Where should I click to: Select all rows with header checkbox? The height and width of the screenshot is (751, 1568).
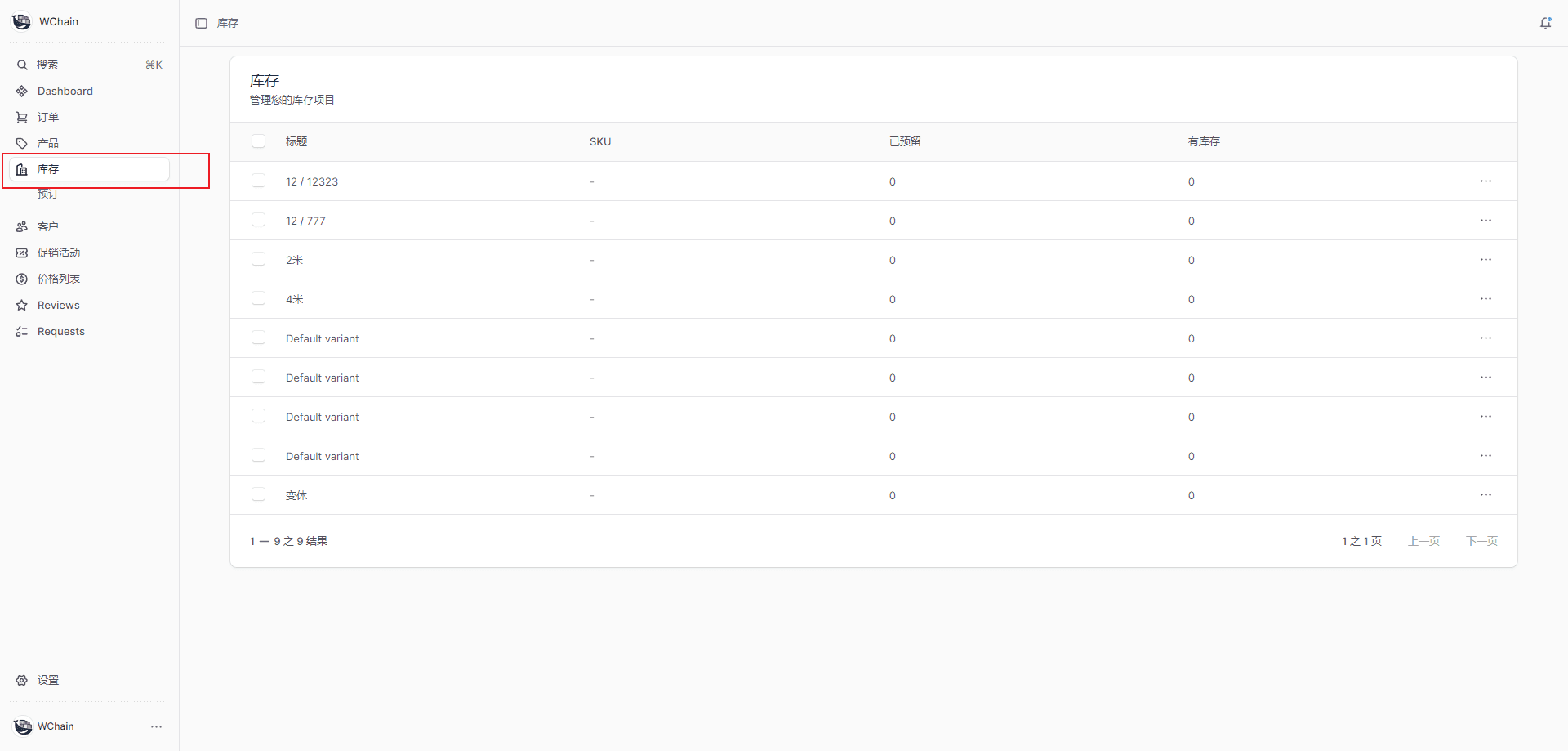coord(259,141)
